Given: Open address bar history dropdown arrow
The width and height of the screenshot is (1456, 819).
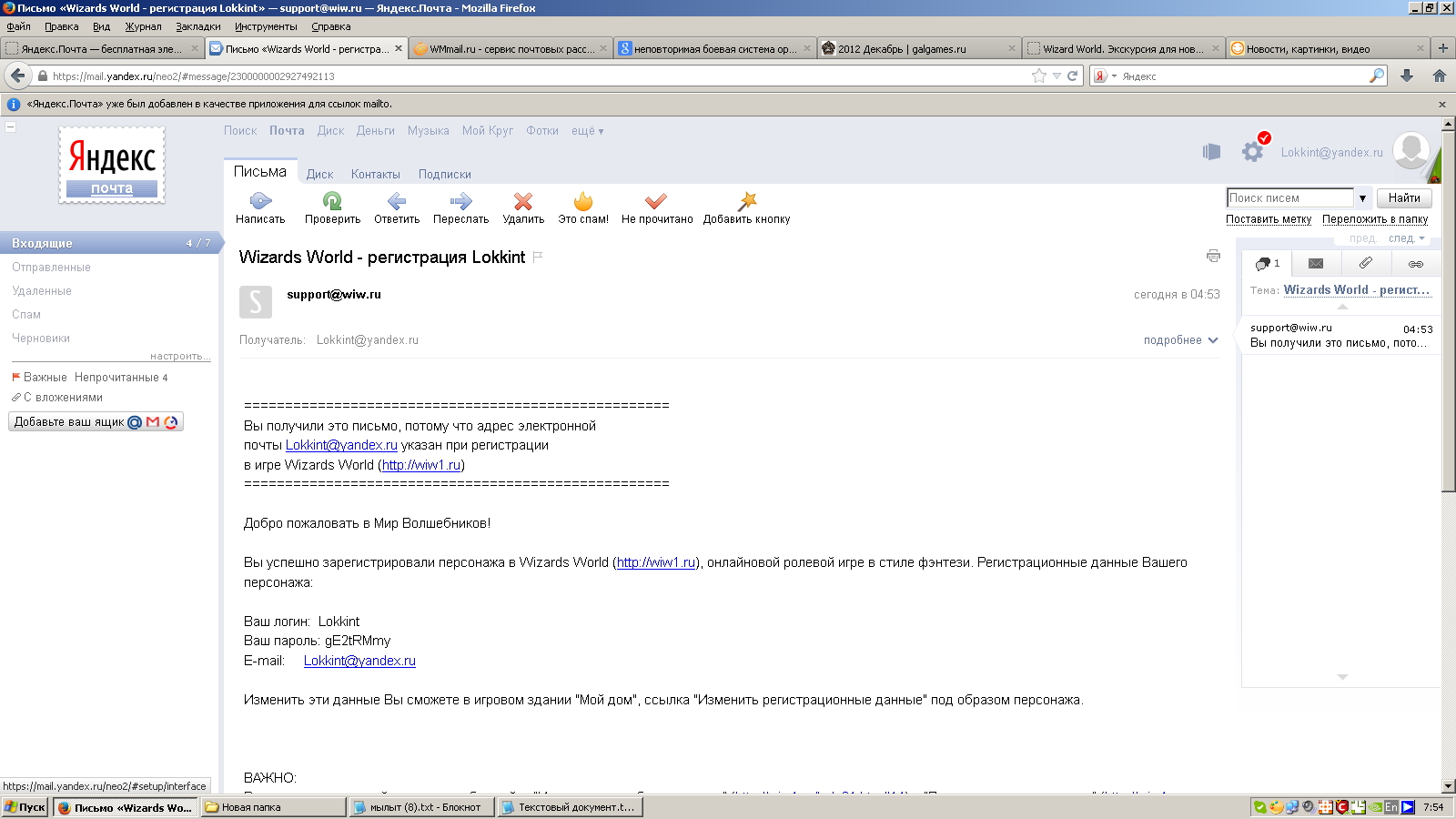Looking at the screenshot, I should coord(1057,76).
